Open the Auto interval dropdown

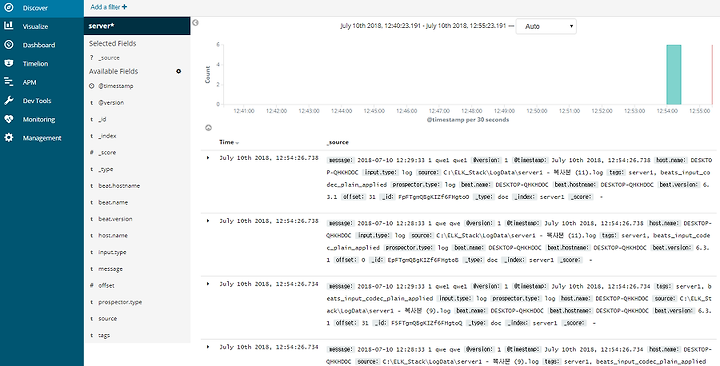tap(546, 26)
